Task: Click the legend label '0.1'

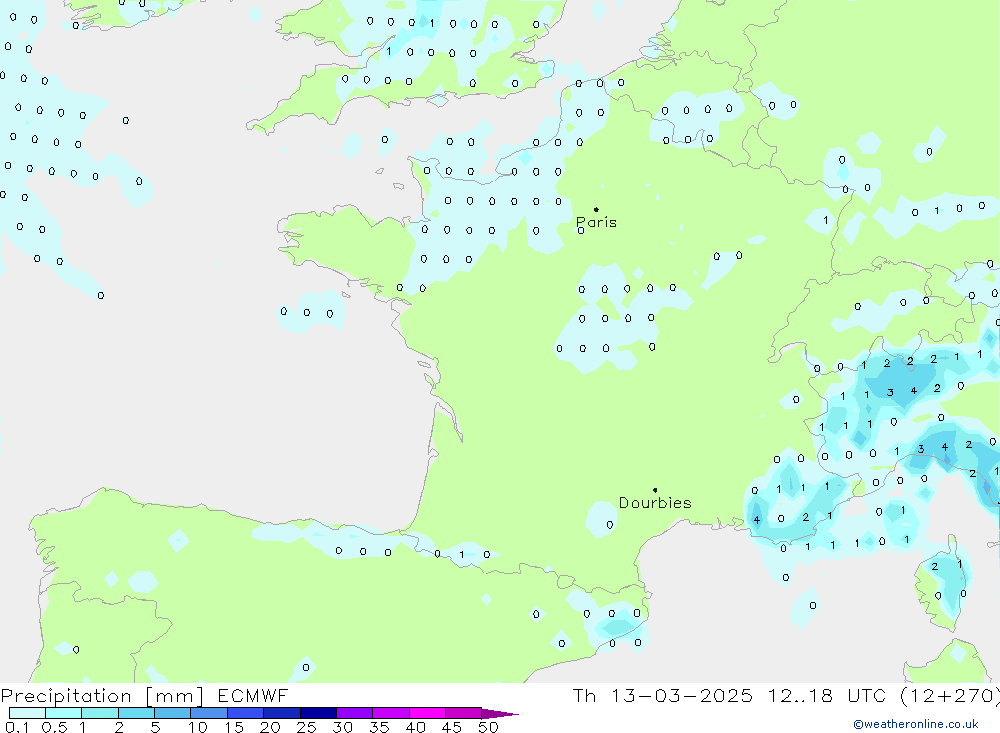Action: point(17,727)
